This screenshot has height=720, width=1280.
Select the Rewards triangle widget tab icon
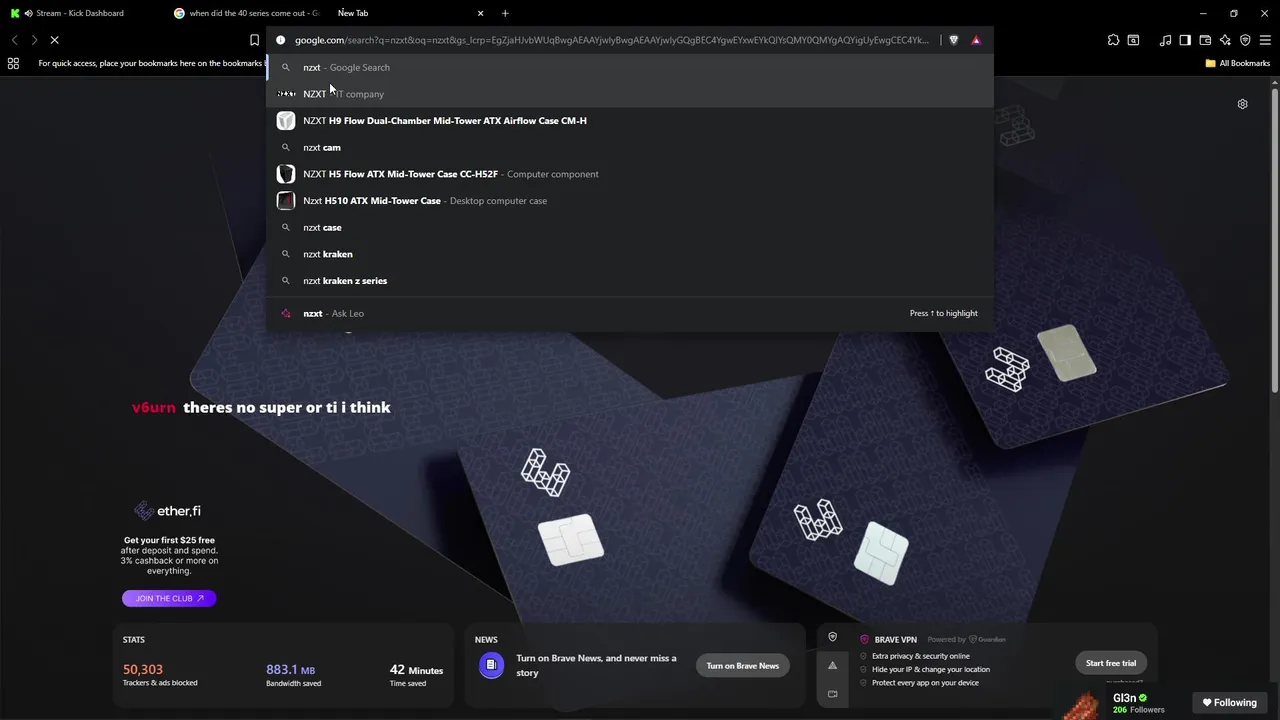tap(832, 665)
